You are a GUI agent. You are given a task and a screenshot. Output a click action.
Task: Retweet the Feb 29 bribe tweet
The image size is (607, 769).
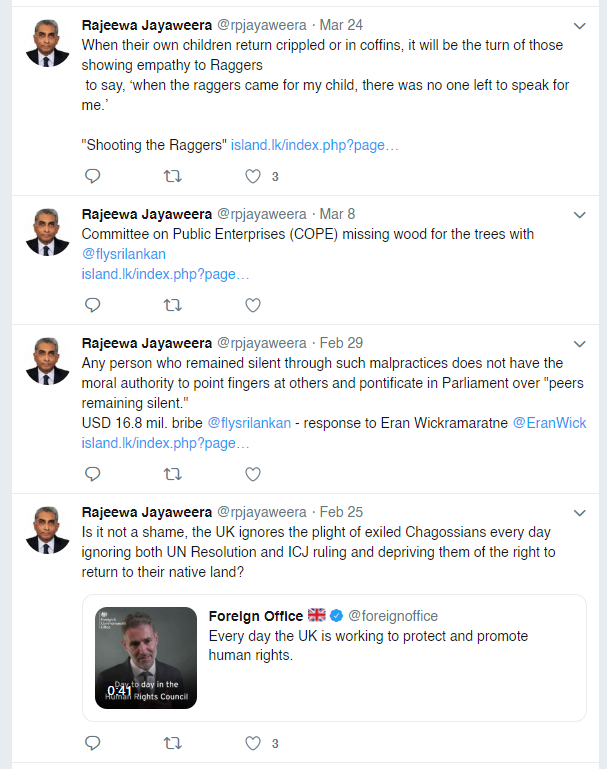point(173,474)
